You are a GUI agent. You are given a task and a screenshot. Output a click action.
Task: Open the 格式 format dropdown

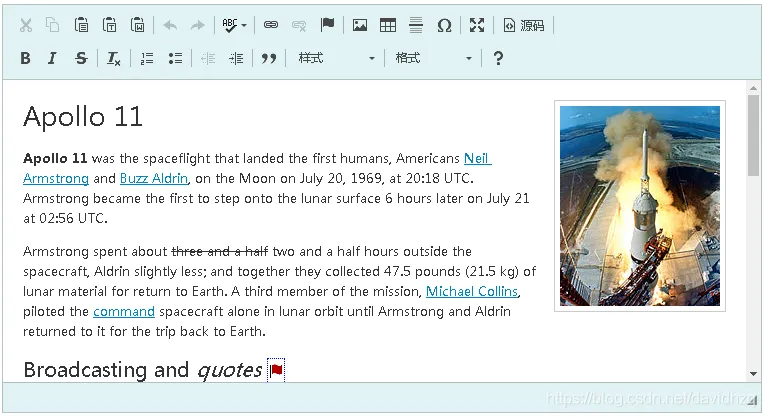[x=434, y=59]
